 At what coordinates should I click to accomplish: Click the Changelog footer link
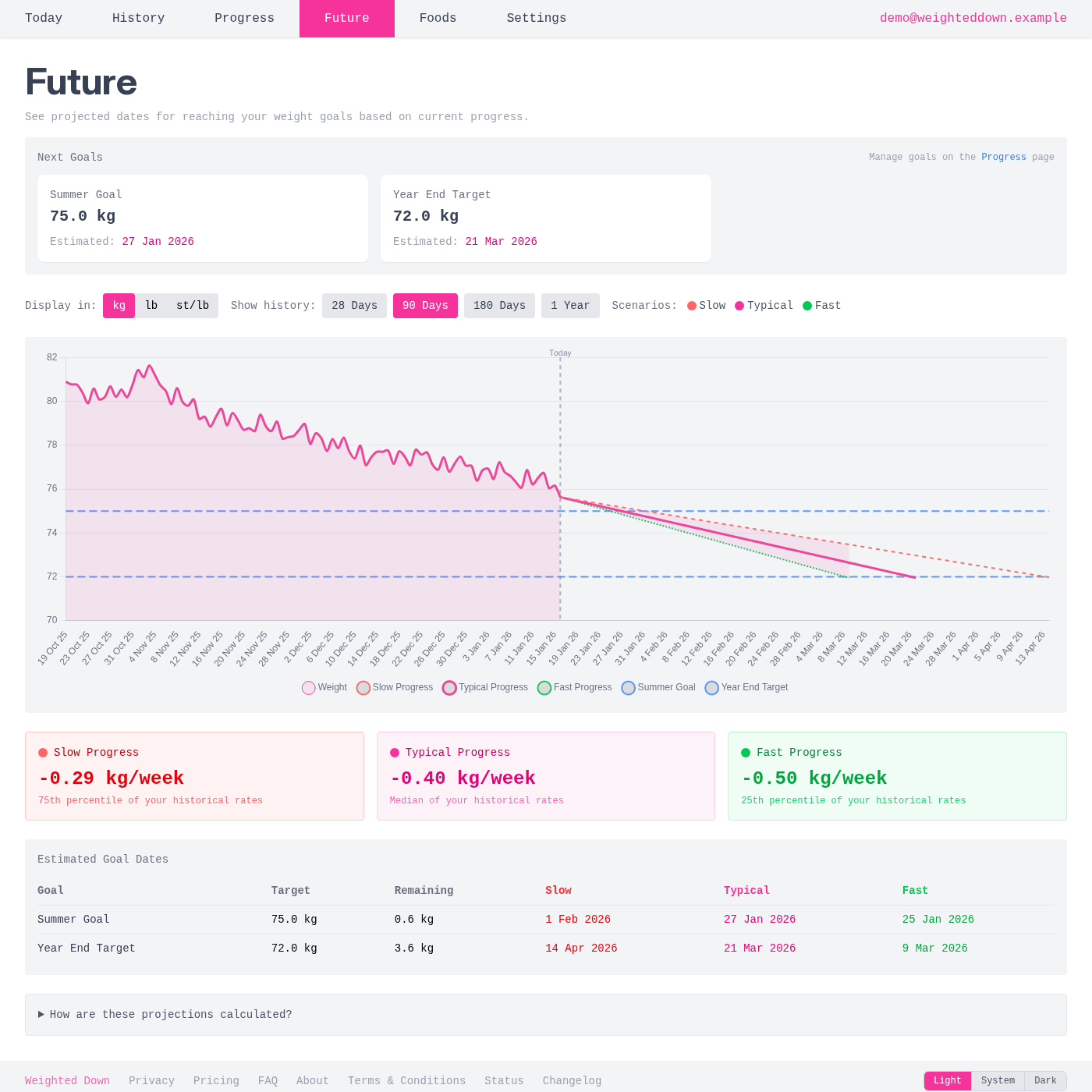pos(572,1080)
